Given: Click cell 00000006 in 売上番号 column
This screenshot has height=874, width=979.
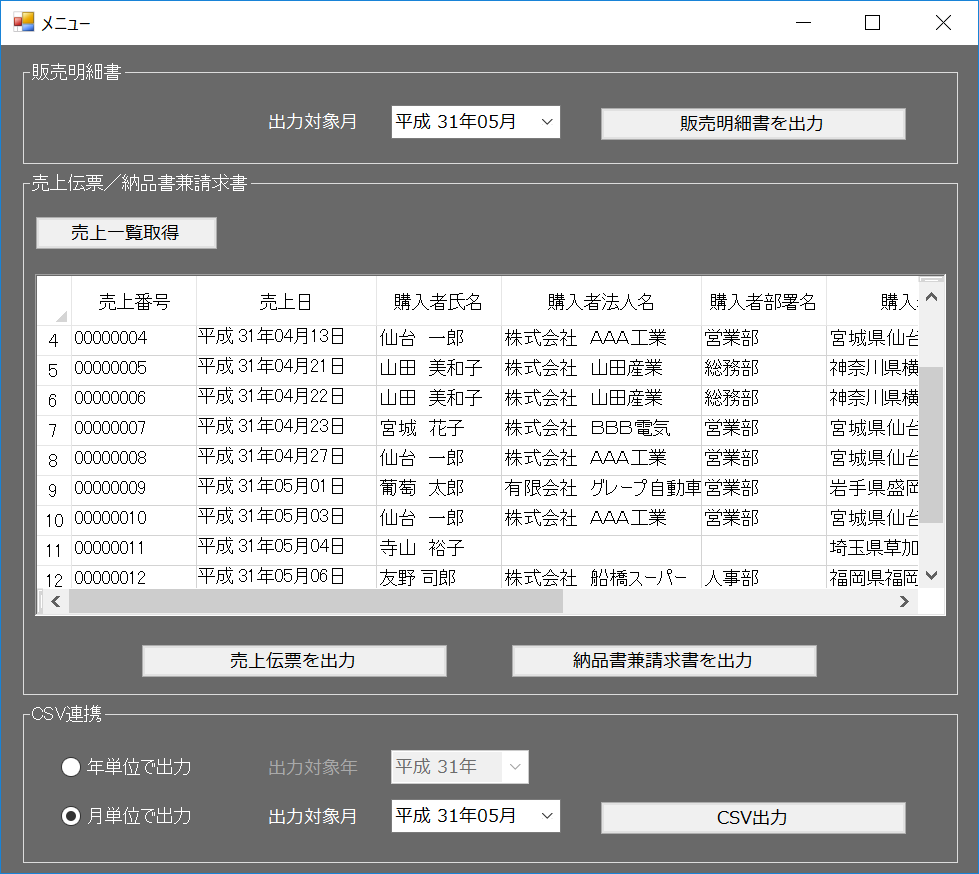Looking at the screenshot, I should (x=134, y=400).
